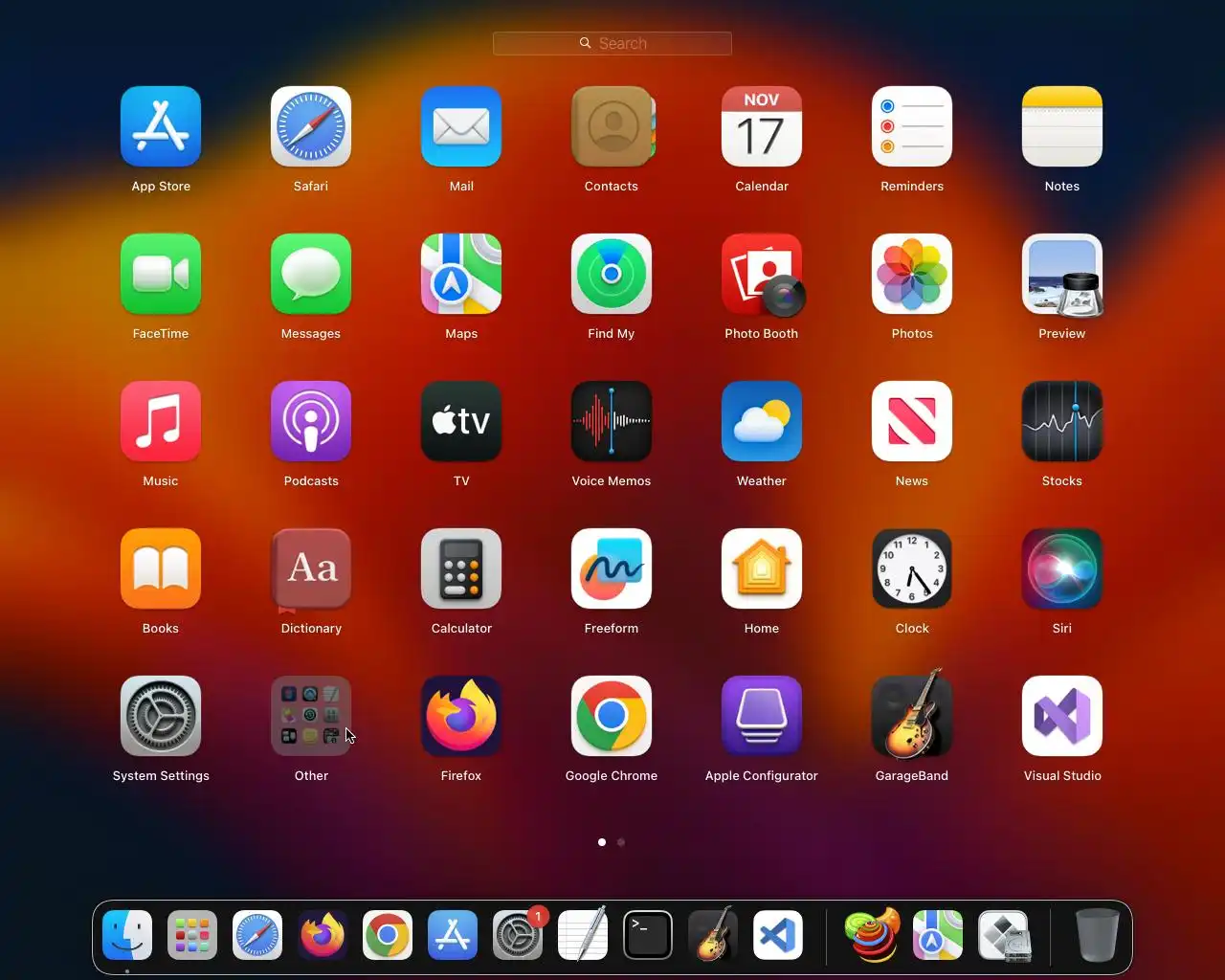The height and width of the screenshot is (980, 1225).
Task: Open the Trash in the Dock
Action: tap(1097, 935)
